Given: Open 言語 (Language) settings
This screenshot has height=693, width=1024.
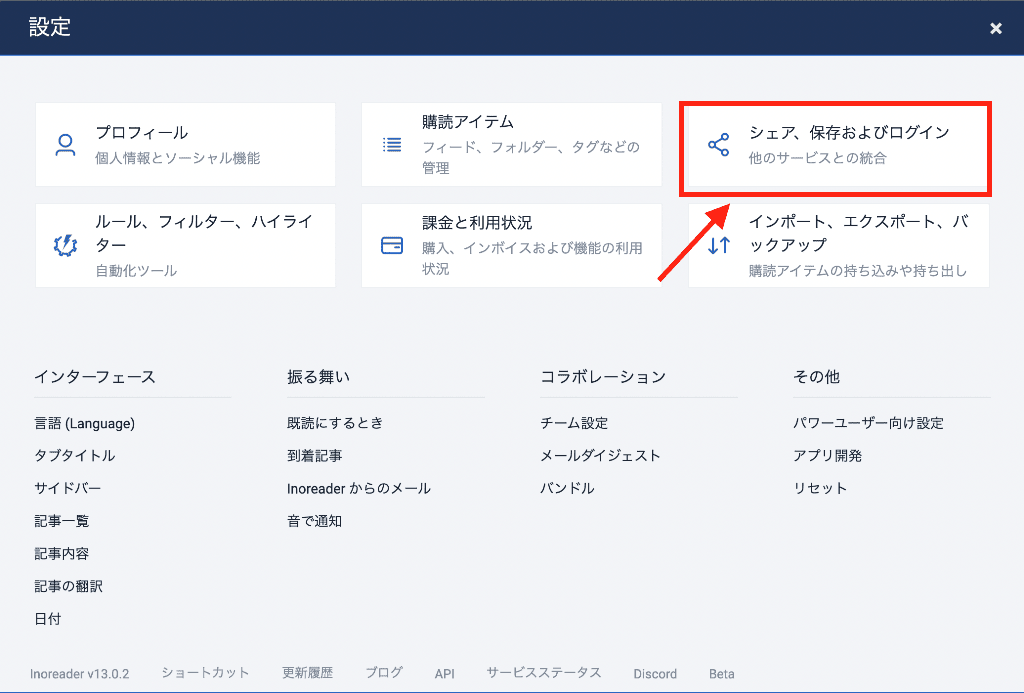Looking at the screenshot, I should click(x=83, y=423).
